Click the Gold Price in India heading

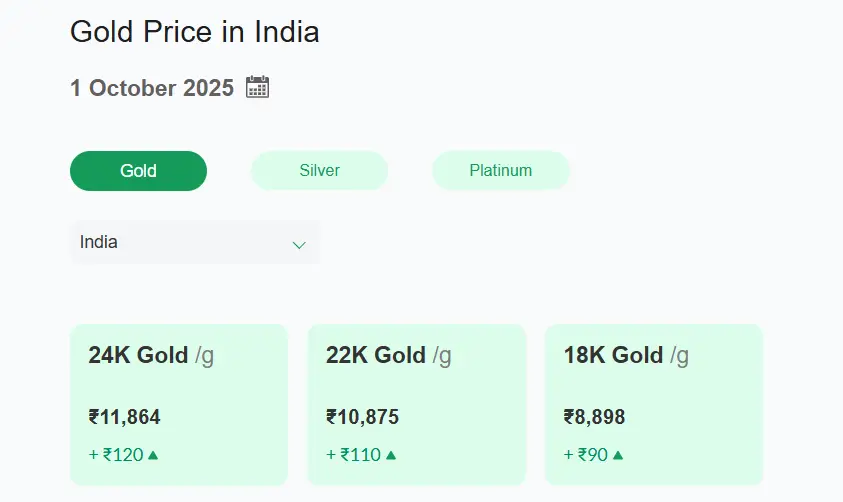pos(195,32)
